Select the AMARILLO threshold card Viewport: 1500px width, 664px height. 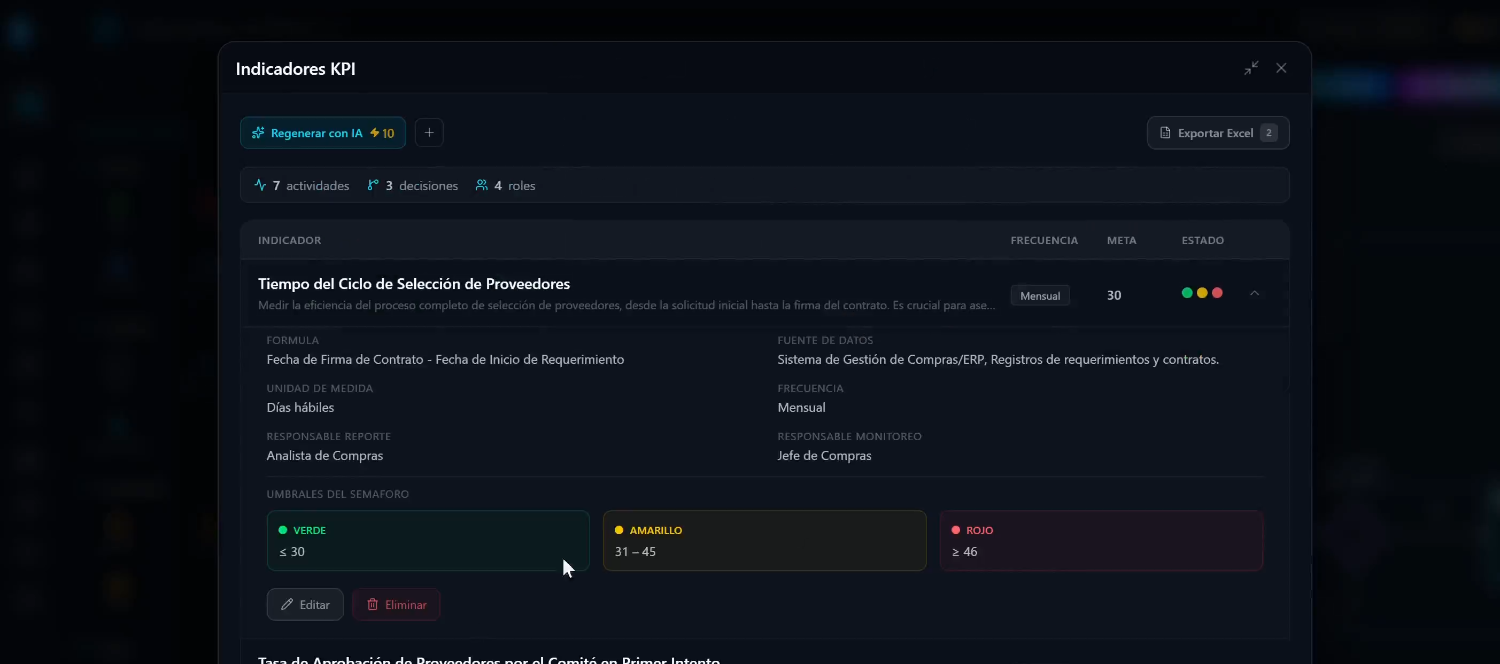[764, 541]
